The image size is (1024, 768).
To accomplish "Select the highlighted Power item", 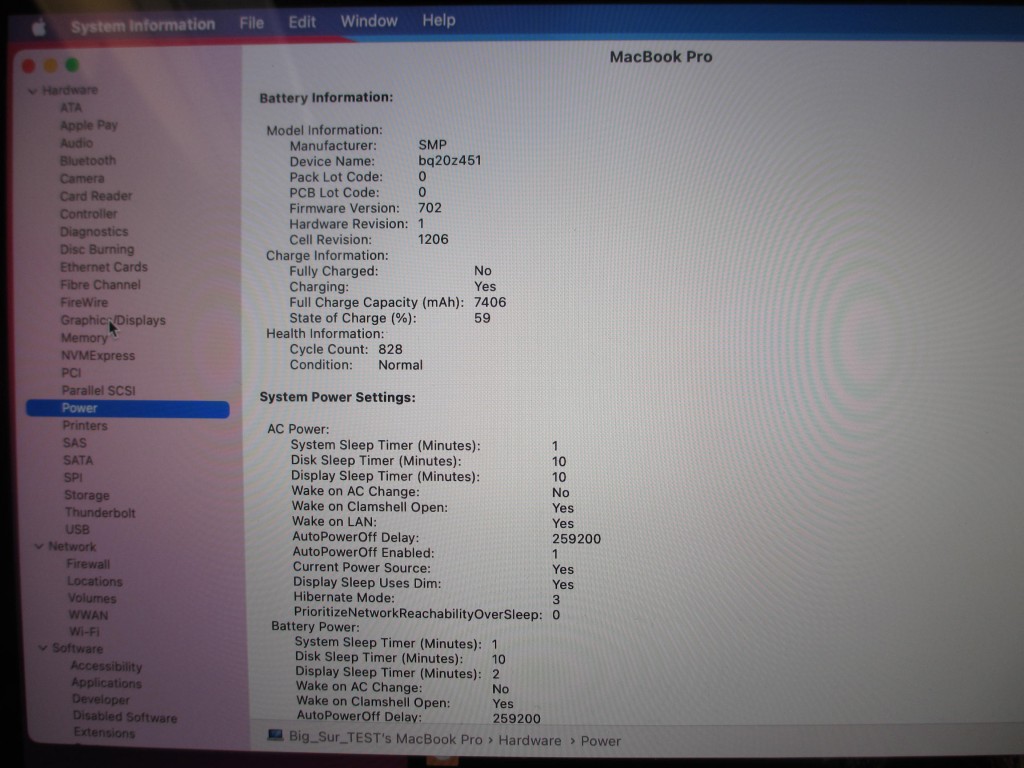I will point(128,408).
